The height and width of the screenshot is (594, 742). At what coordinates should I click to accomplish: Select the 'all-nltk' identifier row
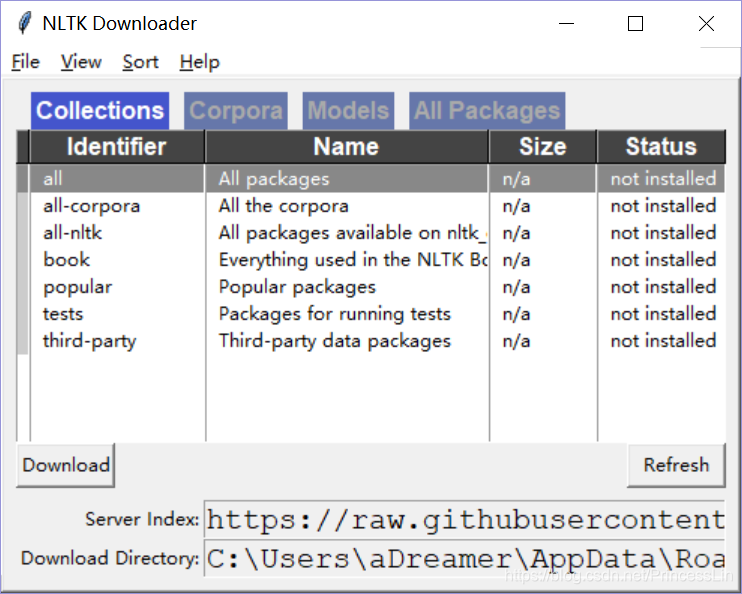[117, 233]
